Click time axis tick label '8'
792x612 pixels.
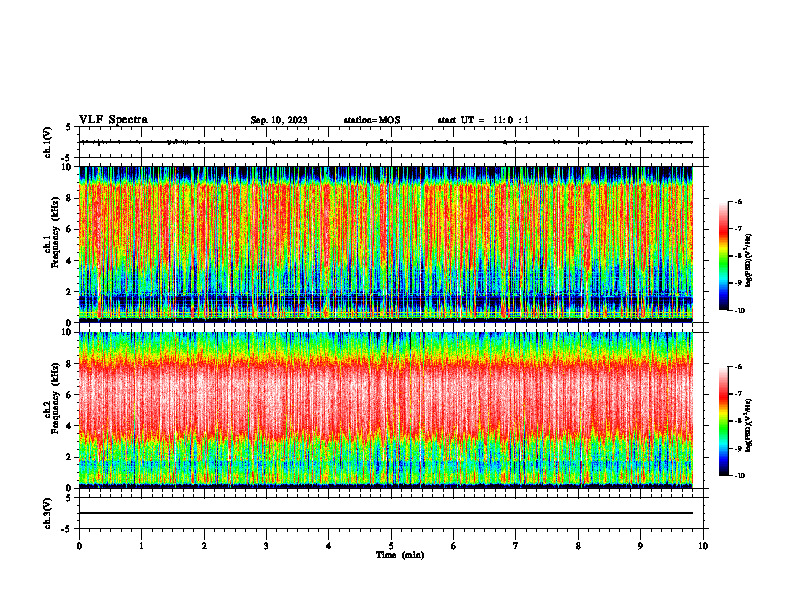click(x=578, y=546)
